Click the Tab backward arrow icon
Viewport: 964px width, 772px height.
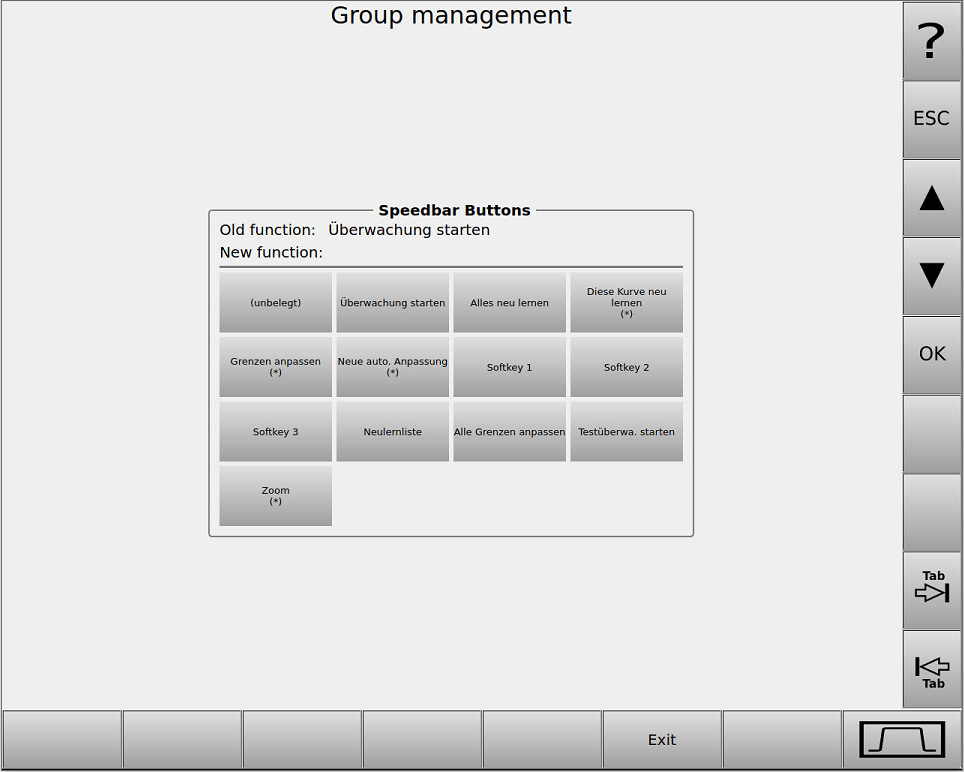pyautogui.click(x=932, y=669)
